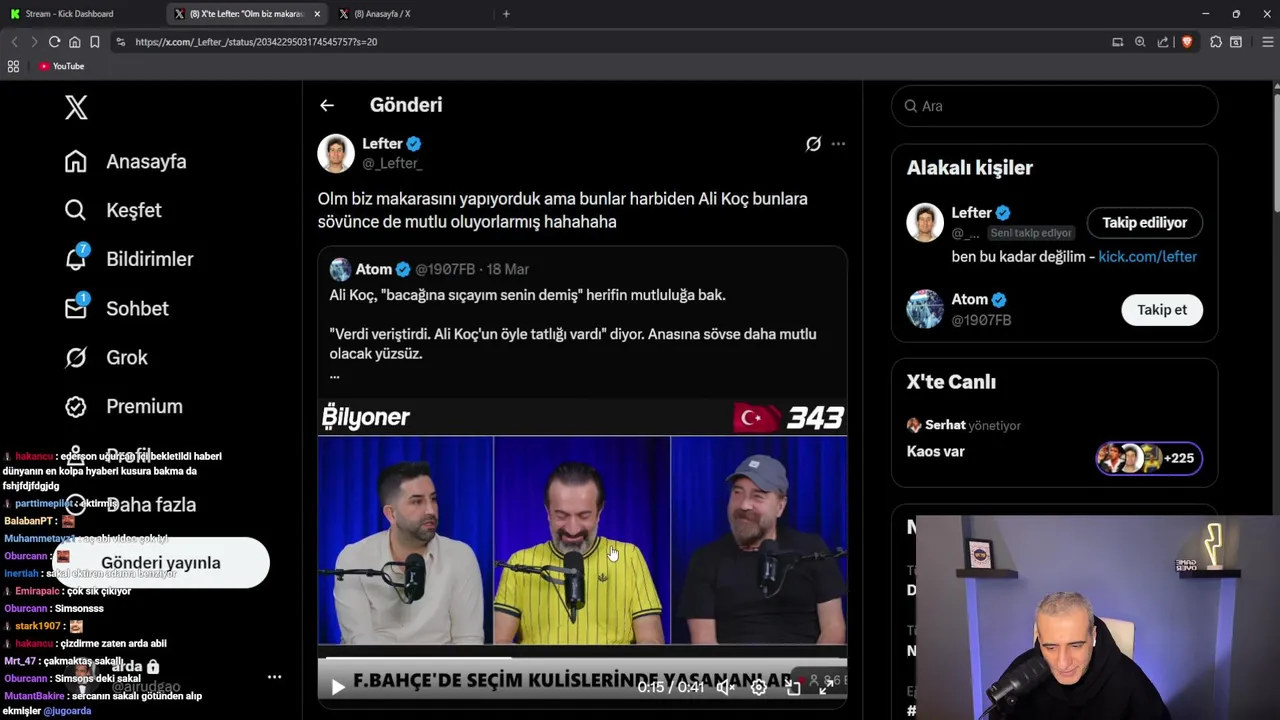Click the Brave Shields icon
Image resolution: width=1280 pixels, height=720 pixels.
pos(1187,42)
